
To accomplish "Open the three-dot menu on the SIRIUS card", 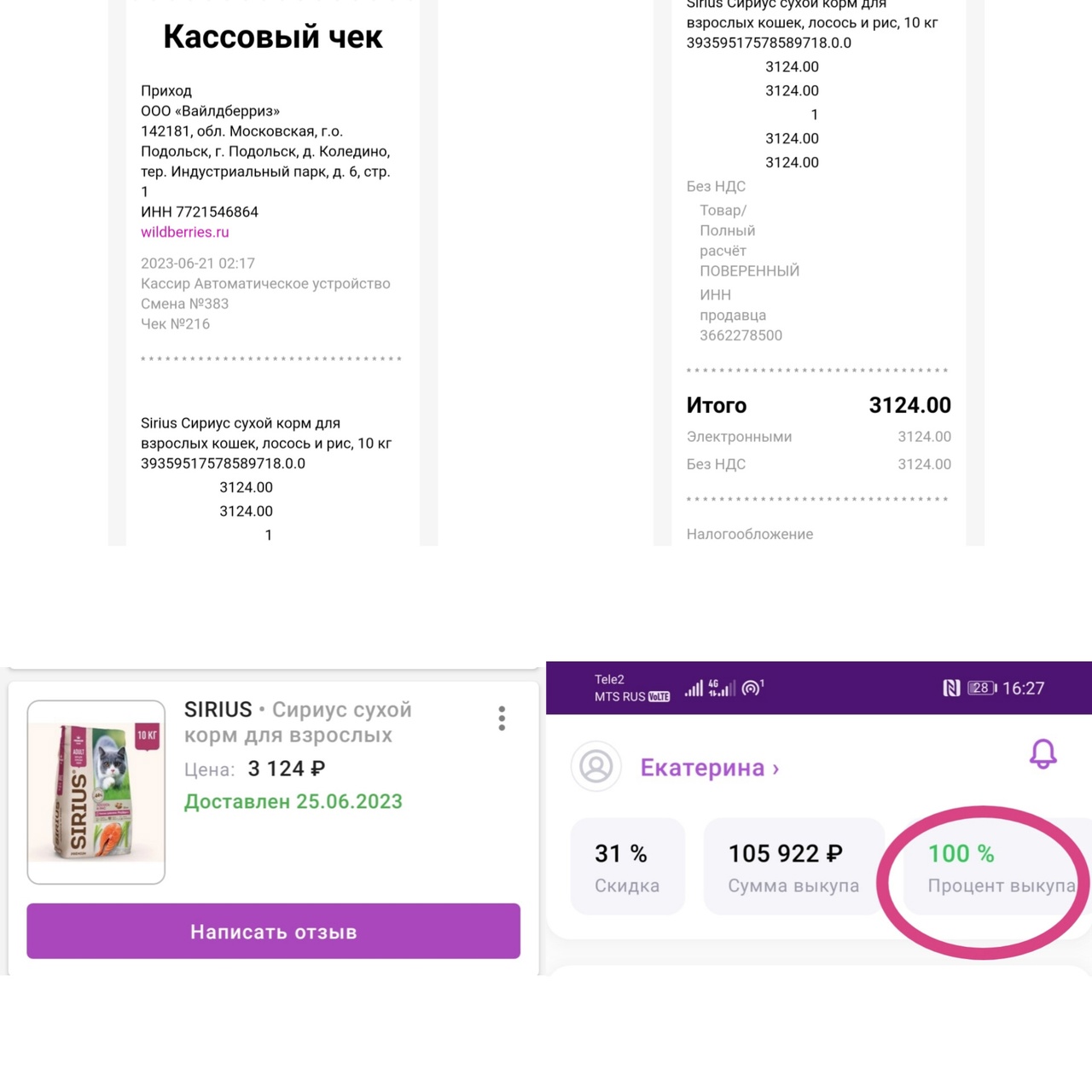I will (x=502, y=718).
